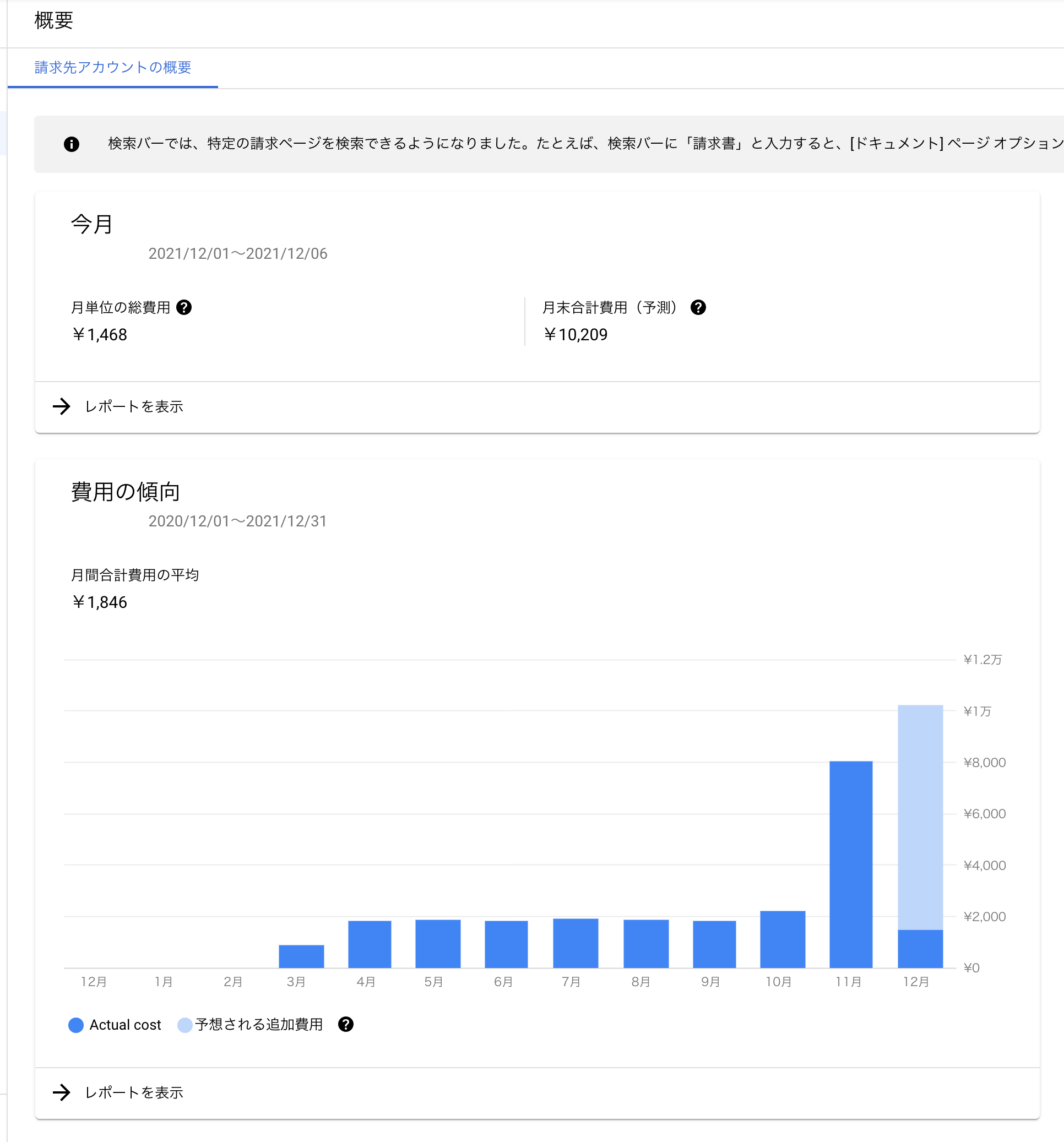This screenshot has height=1142, width=1064.
Task: Click the 概要 page title
Action: [x=53, y=21]
